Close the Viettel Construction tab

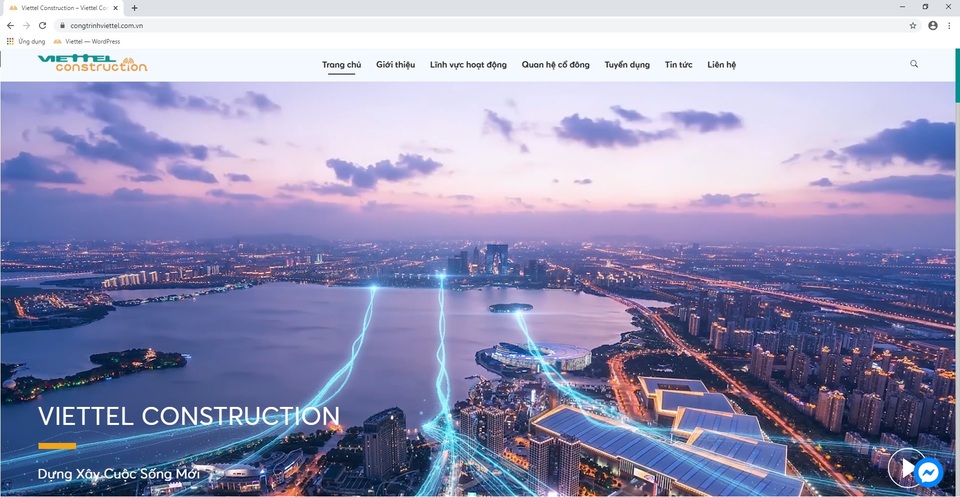point(116,8)
